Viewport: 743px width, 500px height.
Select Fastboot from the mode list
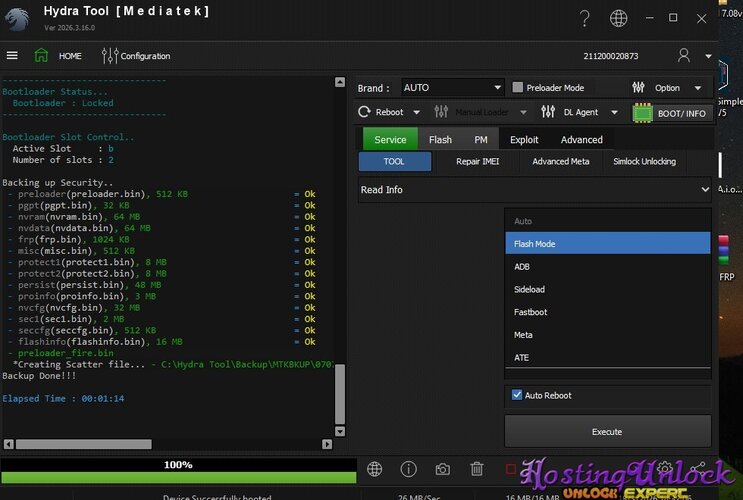[530, 312]
